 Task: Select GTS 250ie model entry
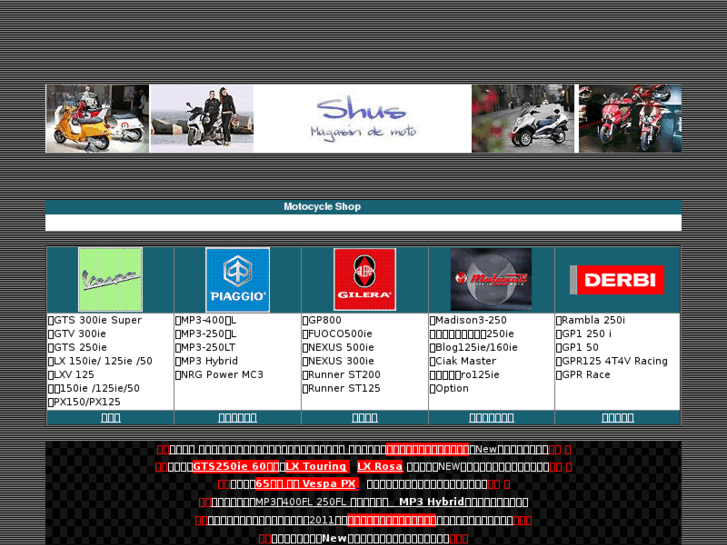click(x=77, y=347)
